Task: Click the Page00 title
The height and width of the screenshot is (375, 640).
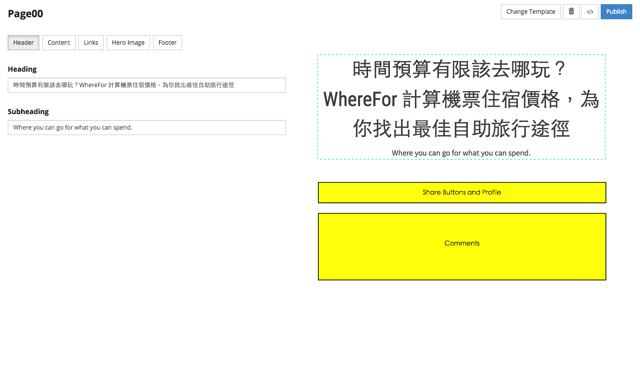Action: [25, 14]
